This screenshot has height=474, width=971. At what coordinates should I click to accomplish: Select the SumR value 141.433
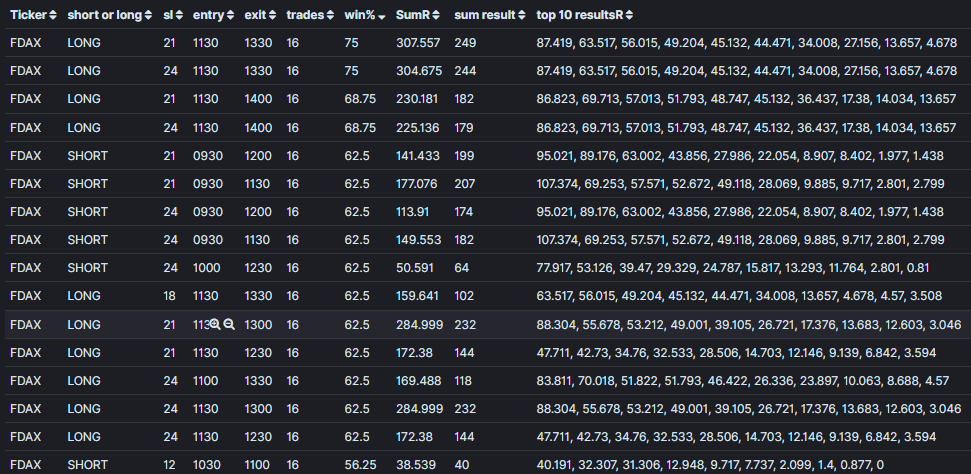(x=418, y=156)
